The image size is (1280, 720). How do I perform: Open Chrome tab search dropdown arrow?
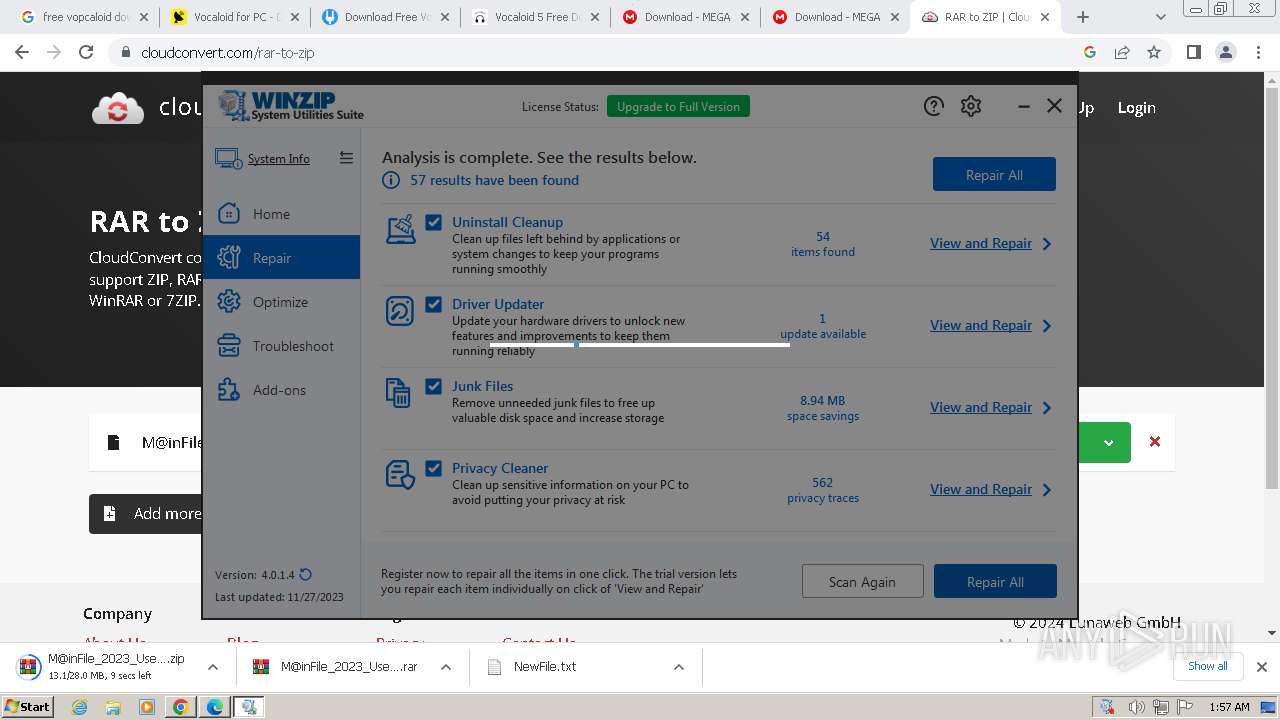pos(1161,17)
